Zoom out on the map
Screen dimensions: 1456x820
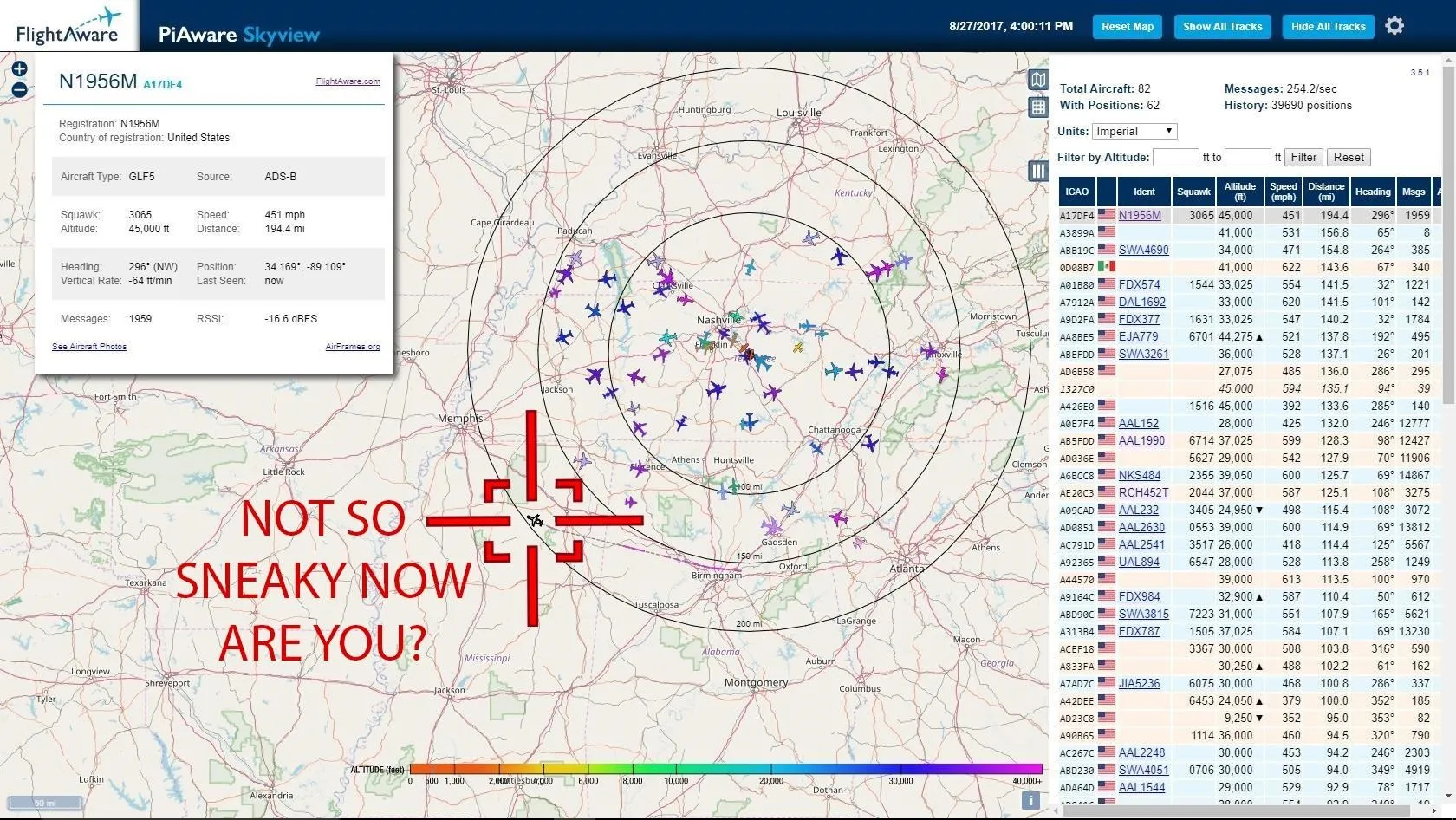[19, 88]
